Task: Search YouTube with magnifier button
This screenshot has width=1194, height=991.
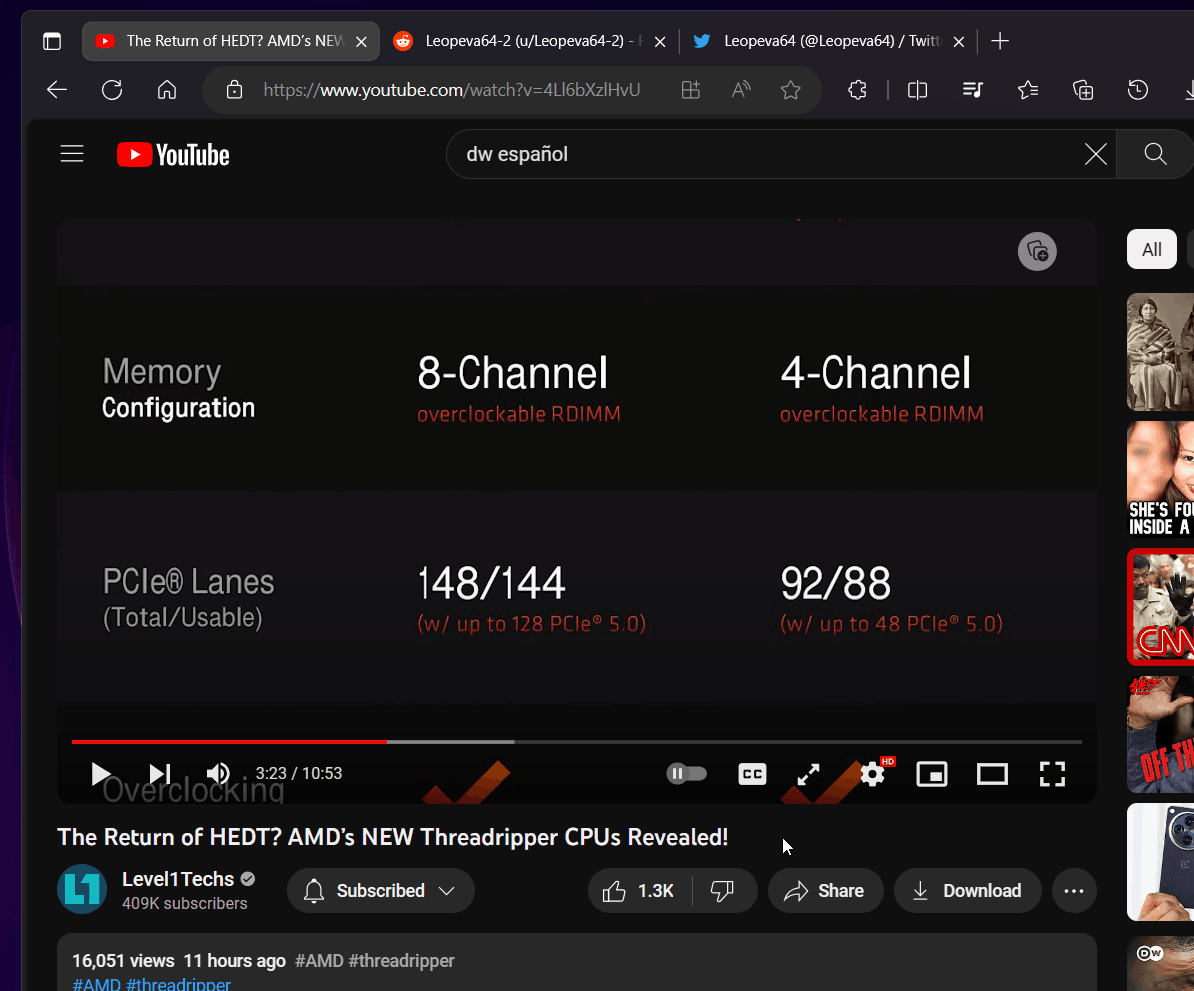Action: pos(1155,154)
